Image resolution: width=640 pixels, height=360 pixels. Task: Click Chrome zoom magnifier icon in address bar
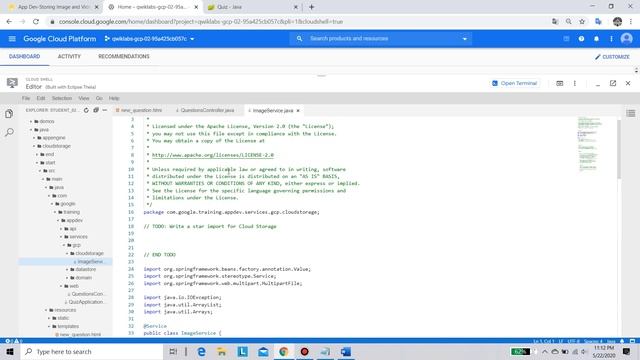[569, 22]
